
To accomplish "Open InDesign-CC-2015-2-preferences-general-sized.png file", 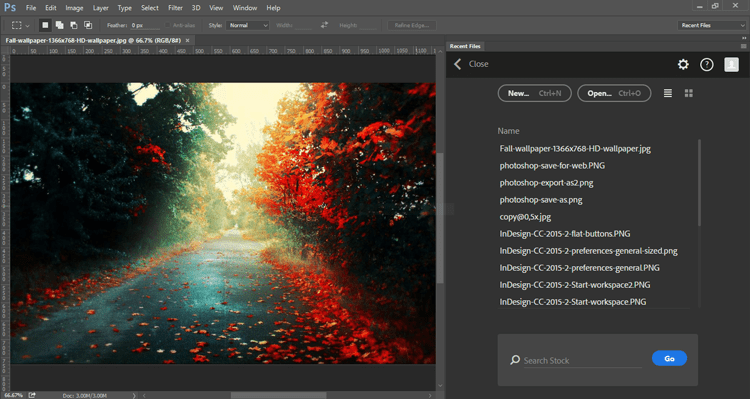I will [x=588, y=251].
